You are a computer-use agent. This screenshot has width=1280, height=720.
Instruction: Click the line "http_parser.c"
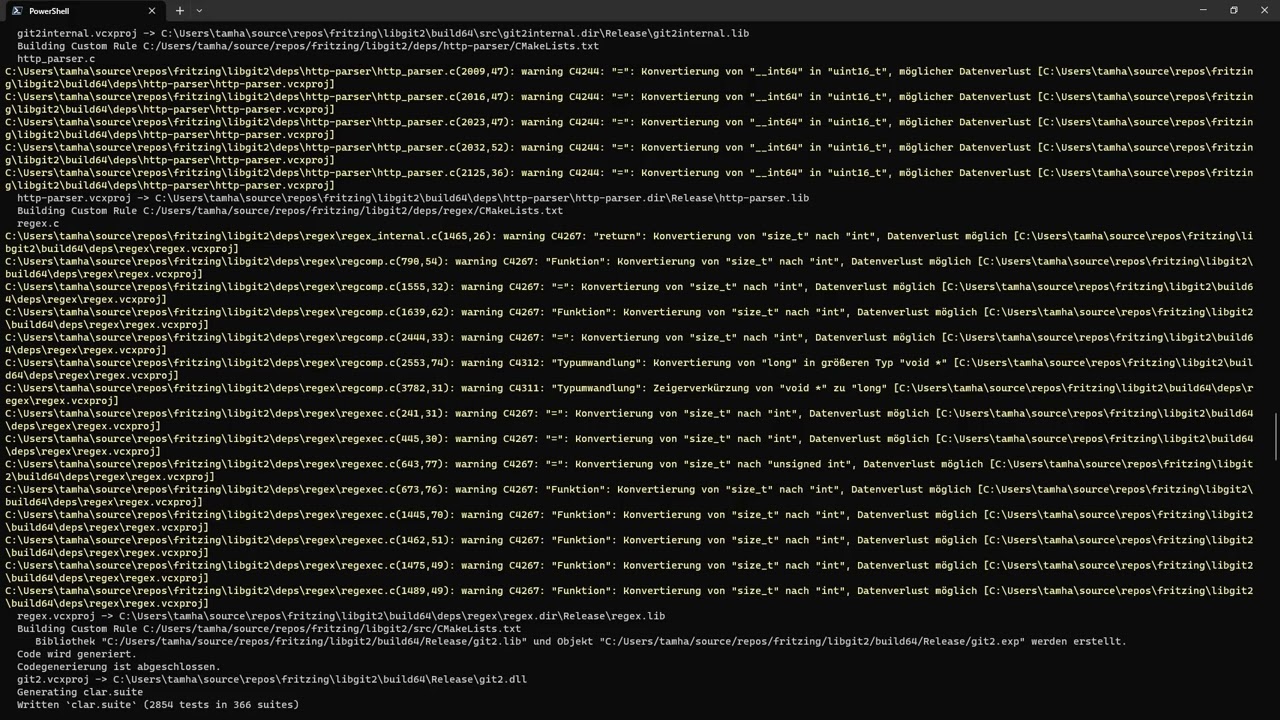click(56, 59)
